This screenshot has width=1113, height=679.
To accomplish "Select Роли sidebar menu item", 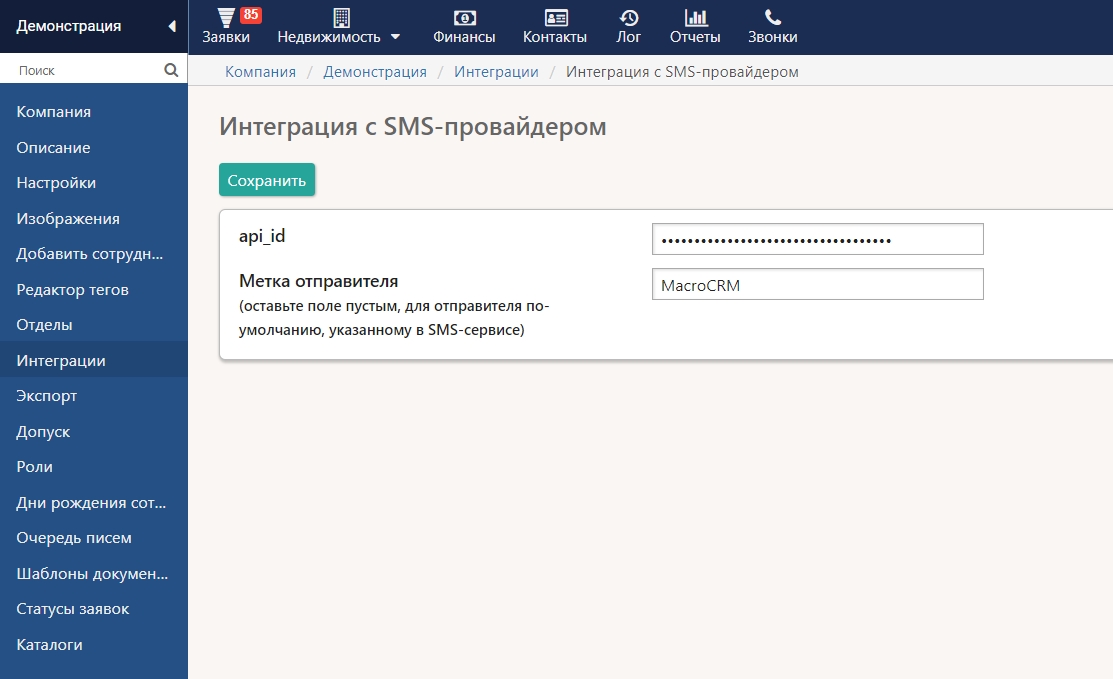I will [34, 467].
